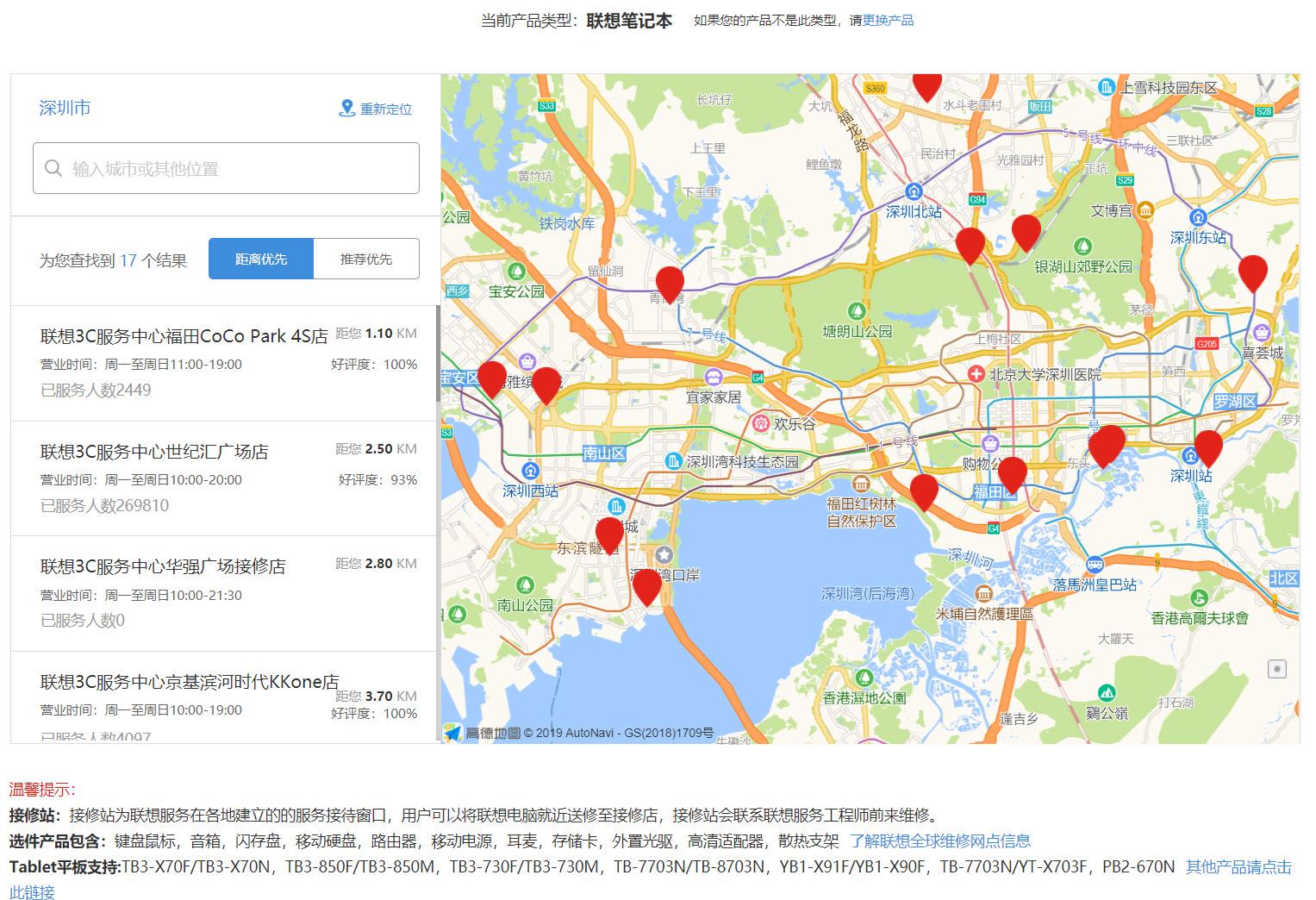This screenshot has width=1316, height=900.
Task: Select the red marker near 福田红树林
Action: [924, 492]
